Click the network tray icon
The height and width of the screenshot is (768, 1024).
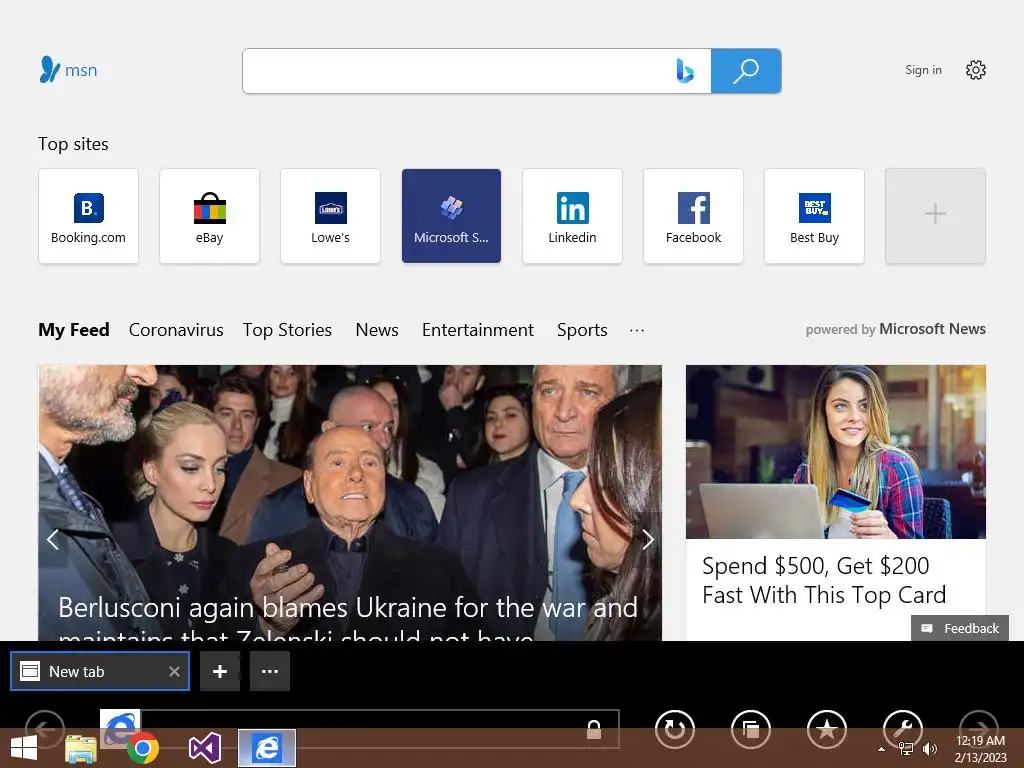[x=906, y=749]
